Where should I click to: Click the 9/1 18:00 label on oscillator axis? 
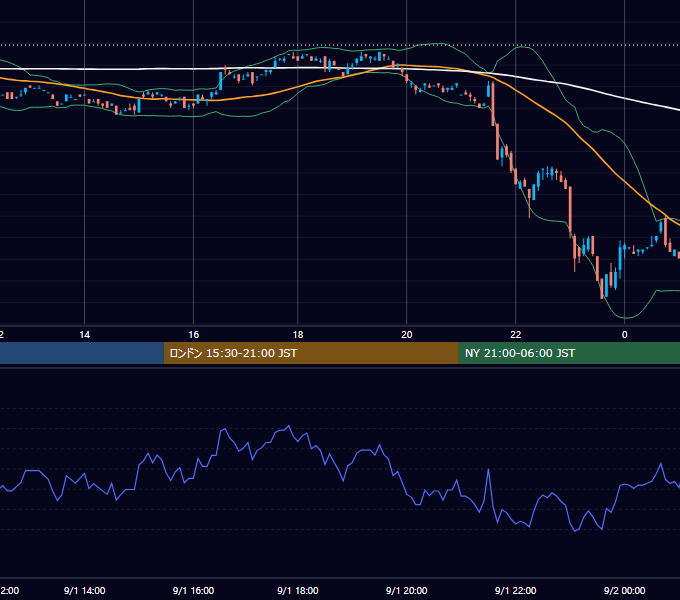pos(298,591)
